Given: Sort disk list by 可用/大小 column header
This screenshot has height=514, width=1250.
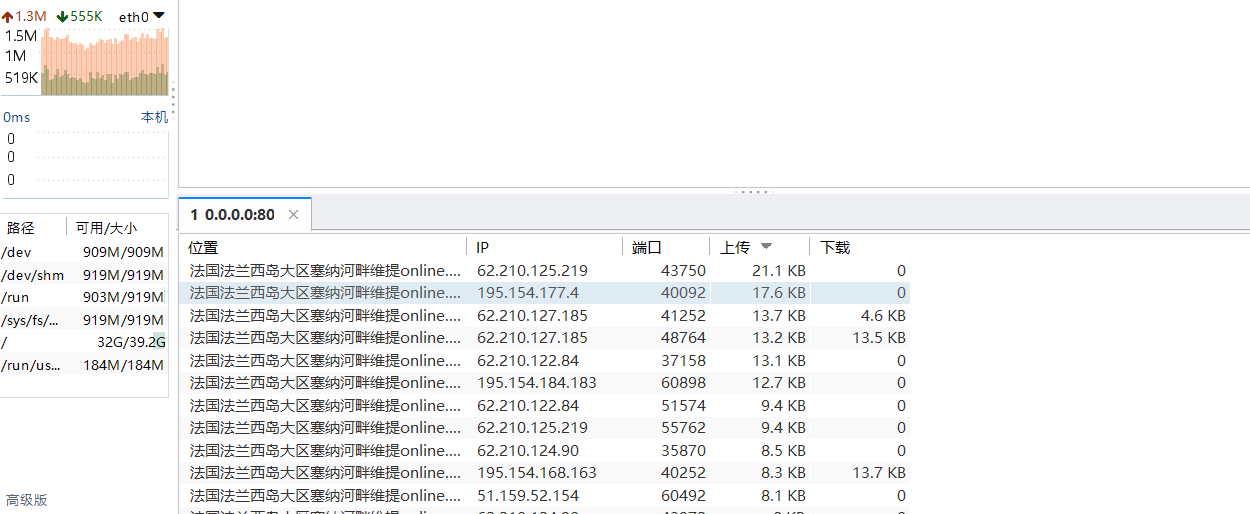Looking at the screenshot, I should [106, 228].
